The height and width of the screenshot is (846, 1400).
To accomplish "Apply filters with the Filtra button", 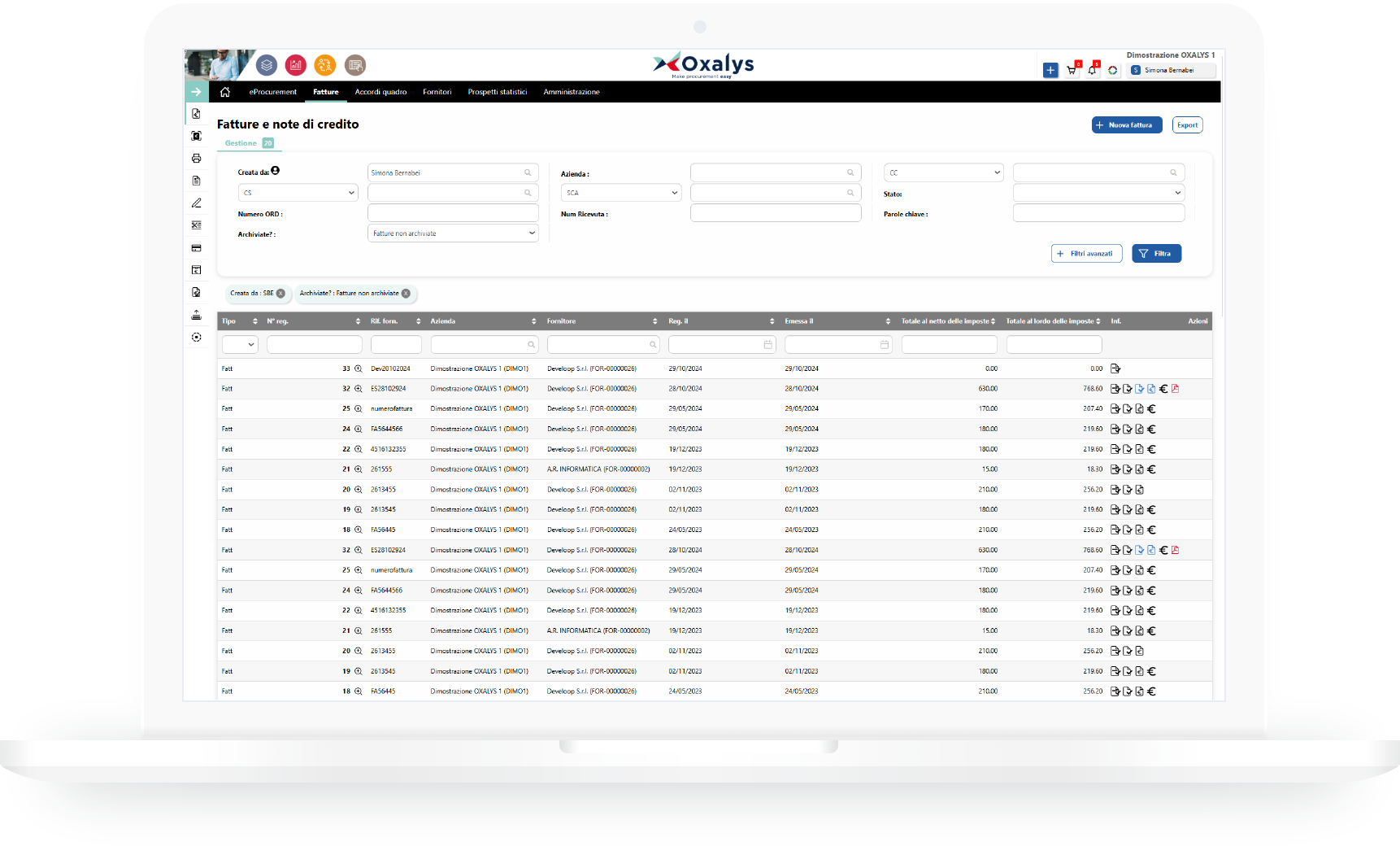I will (1156, 254).
